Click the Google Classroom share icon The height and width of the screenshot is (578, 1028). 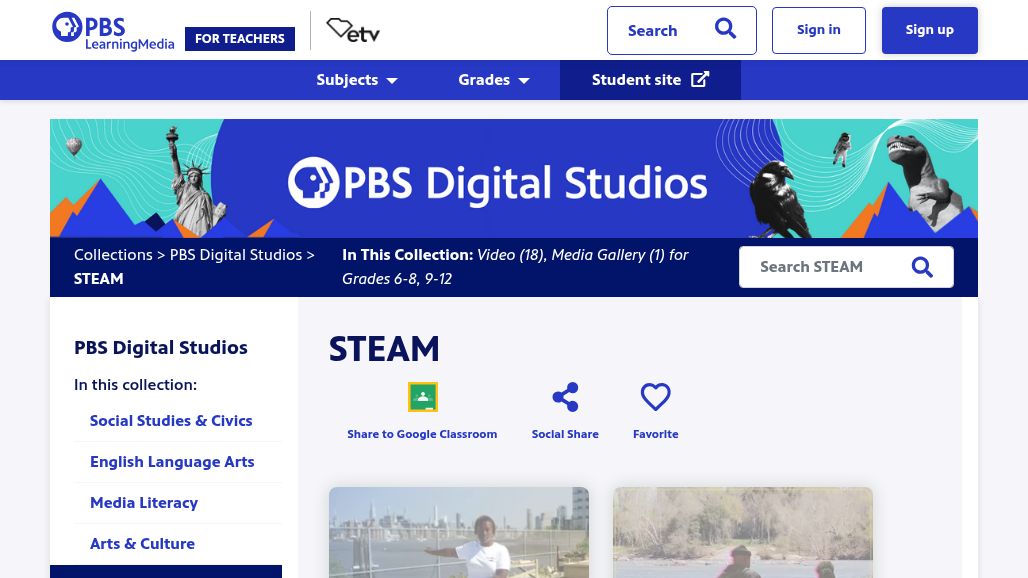coord(423,396)
